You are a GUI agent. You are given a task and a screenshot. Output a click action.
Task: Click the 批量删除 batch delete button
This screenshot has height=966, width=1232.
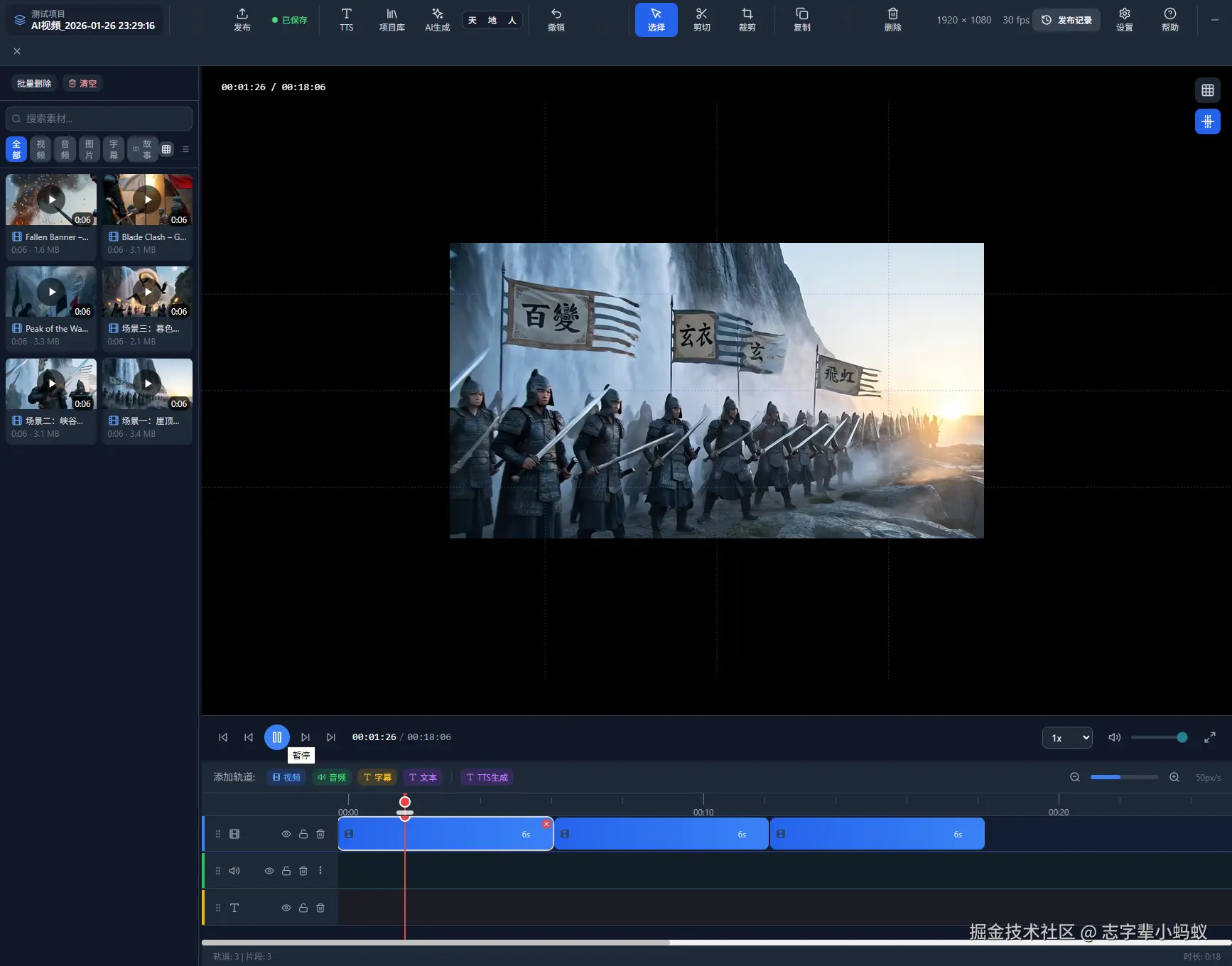pyautogui.click(x=34, y=83)
